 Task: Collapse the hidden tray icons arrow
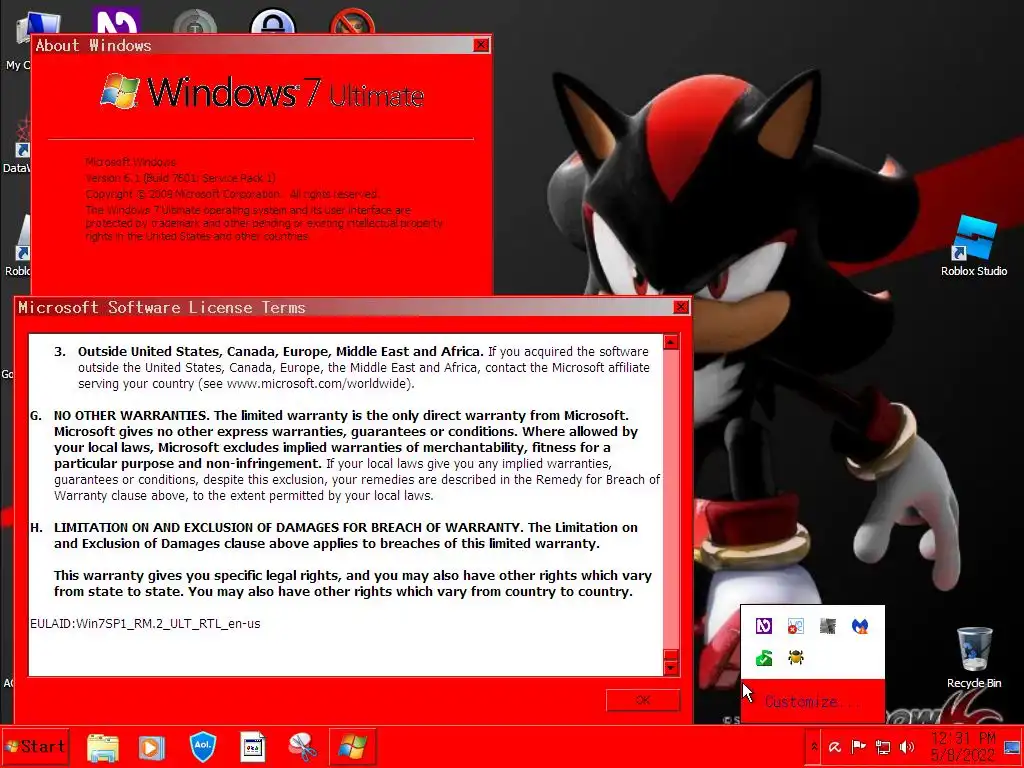point(814,746)
